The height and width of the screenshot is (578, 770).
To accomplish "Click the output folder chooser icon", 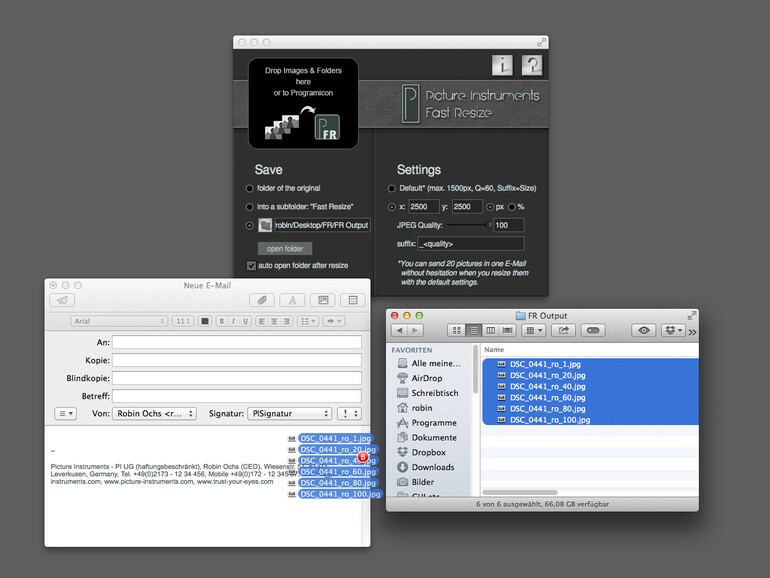I will pyautogui.click(x=265, y=226).
